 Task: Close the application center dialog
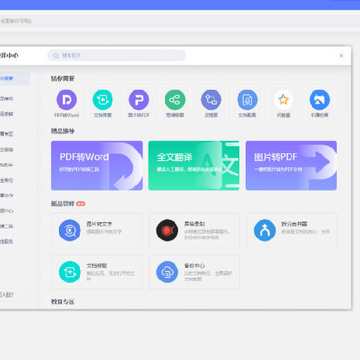click(x=341, y=56)
